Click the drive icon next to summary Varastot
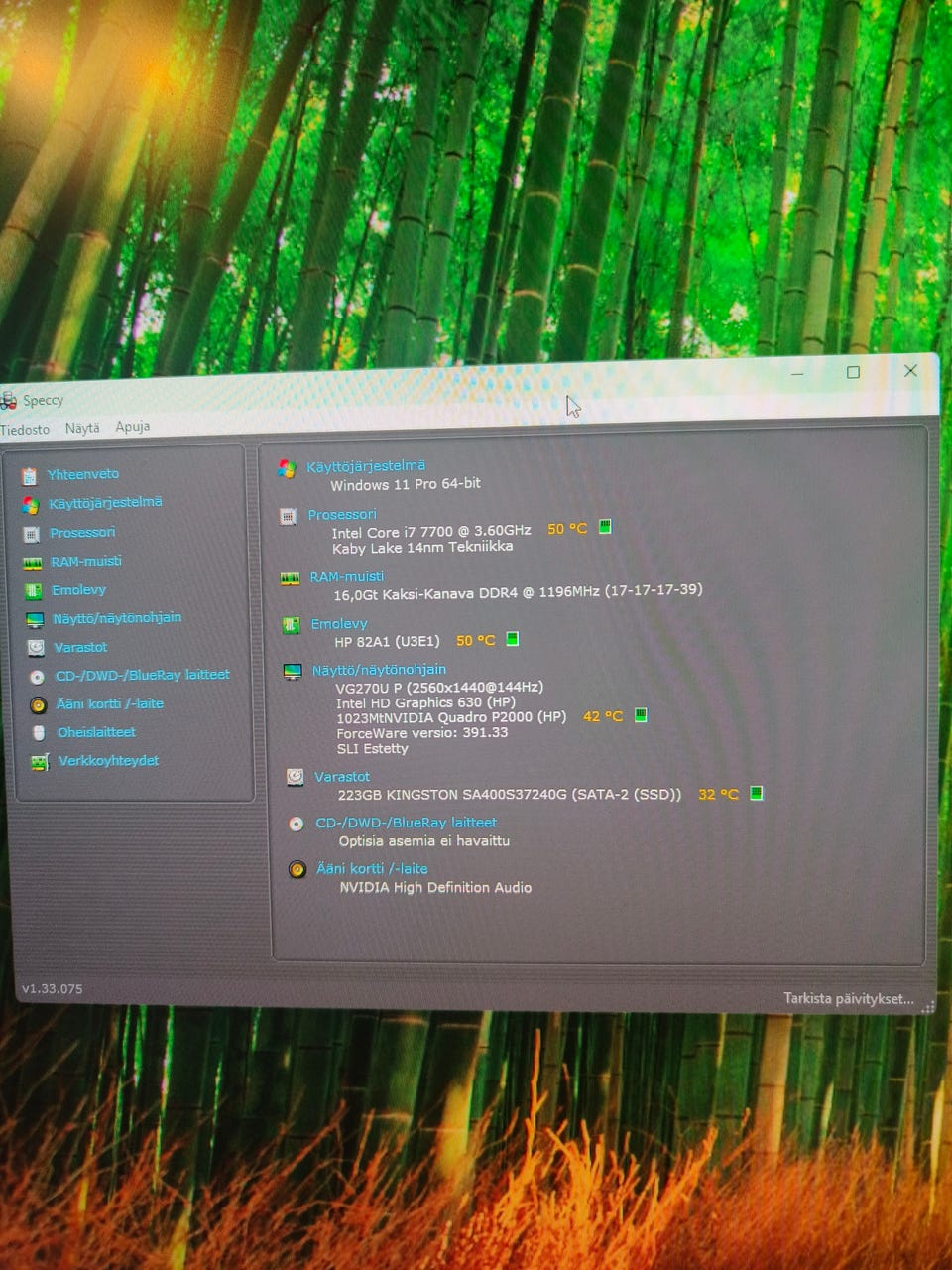 (x=295, y=777)
